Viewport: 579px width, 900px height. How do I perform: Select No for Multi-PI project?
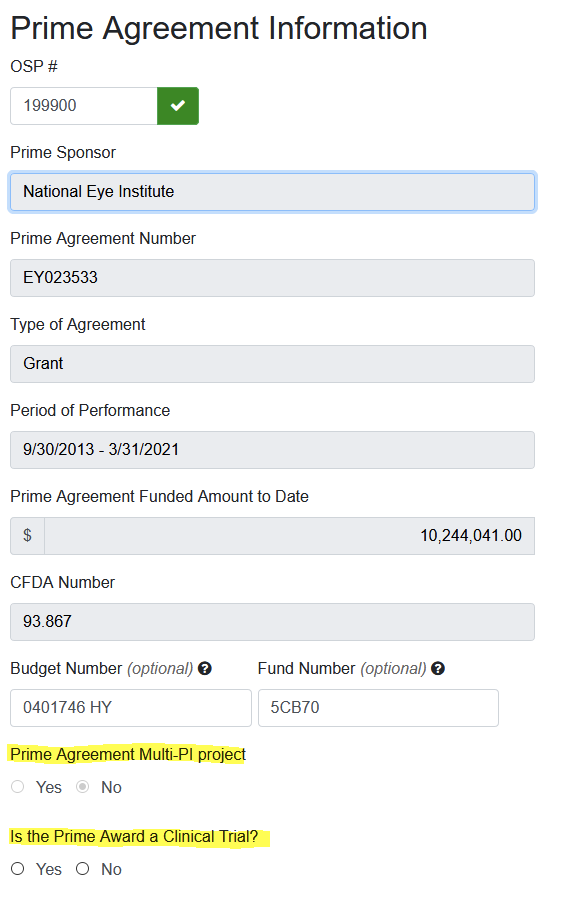pyautogui.click(x=83, y=786)
